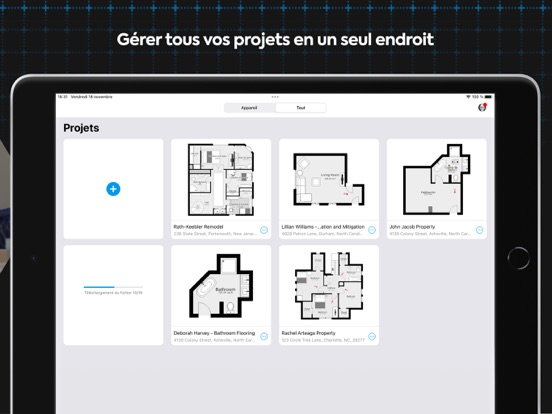Select the 'Rath-Keebler Remodel' title text
The image size is (552, 414).
tap(199, 227)
